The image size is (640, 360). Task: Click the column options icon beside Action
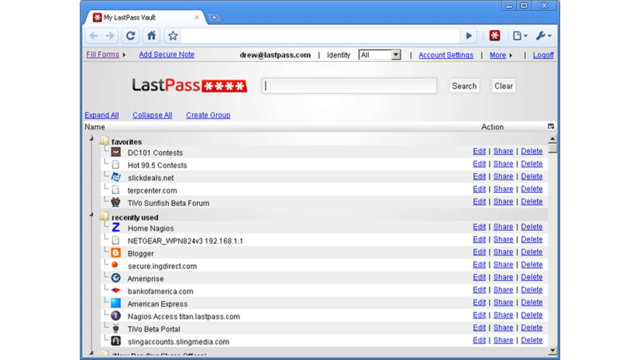pos(551,127)
